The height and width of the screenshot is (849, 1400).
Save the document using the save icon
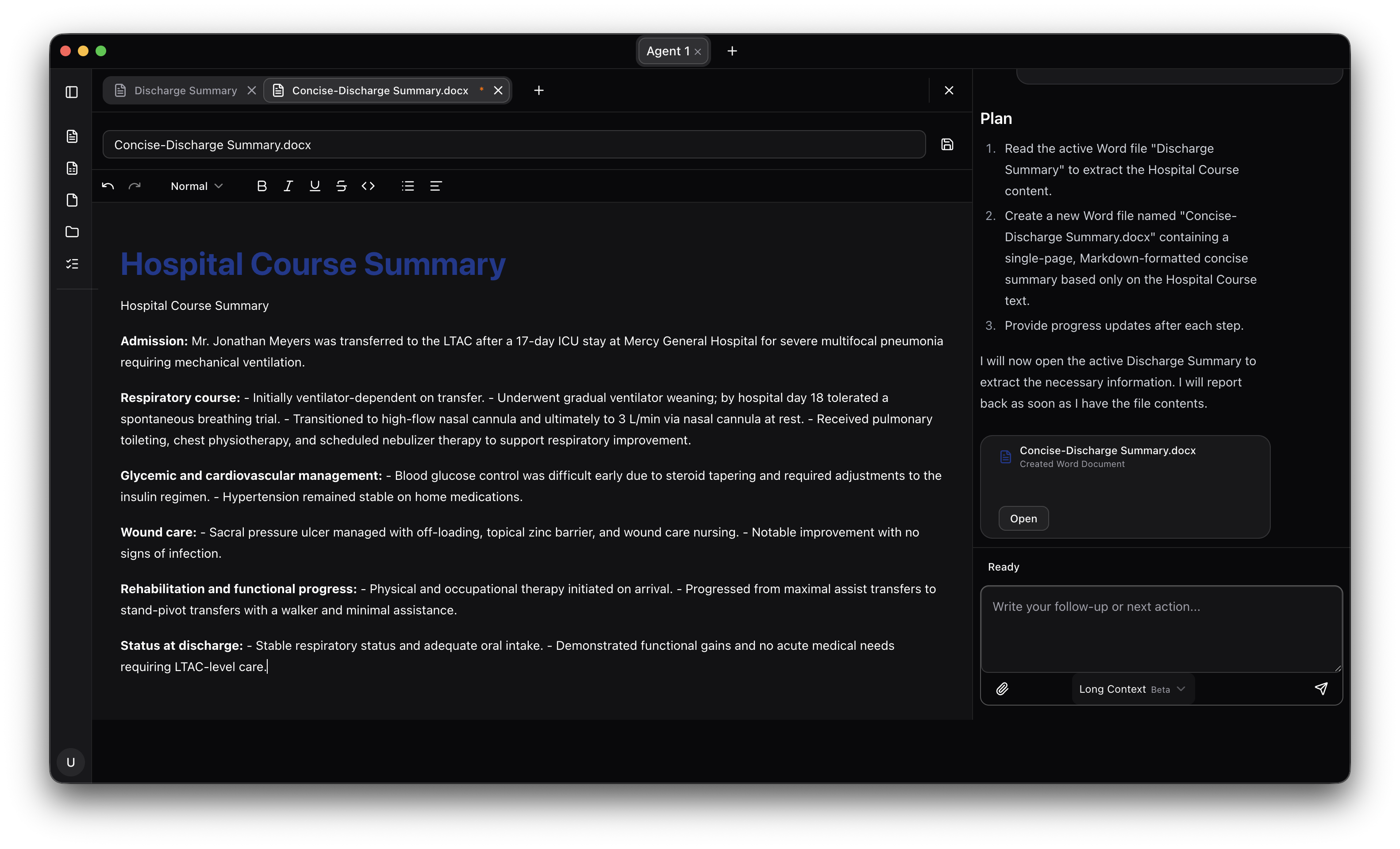[947, 144]
